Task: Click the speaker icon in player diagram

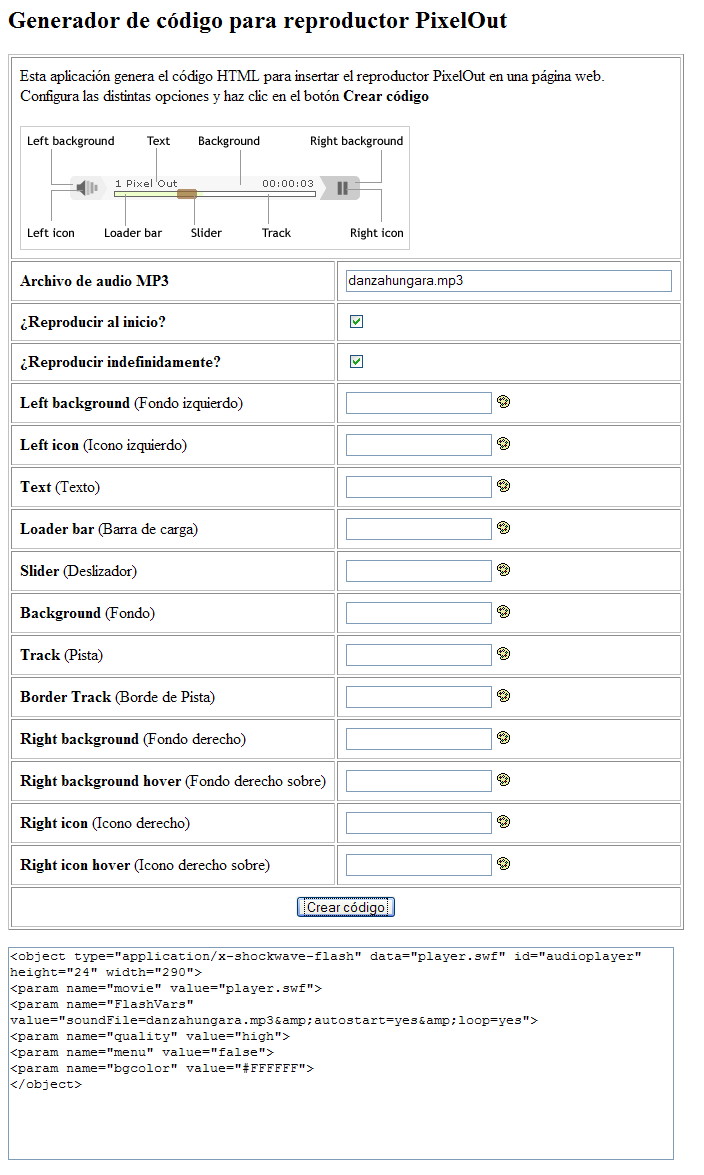Action: pyautogui.click(x=89, y=188)
